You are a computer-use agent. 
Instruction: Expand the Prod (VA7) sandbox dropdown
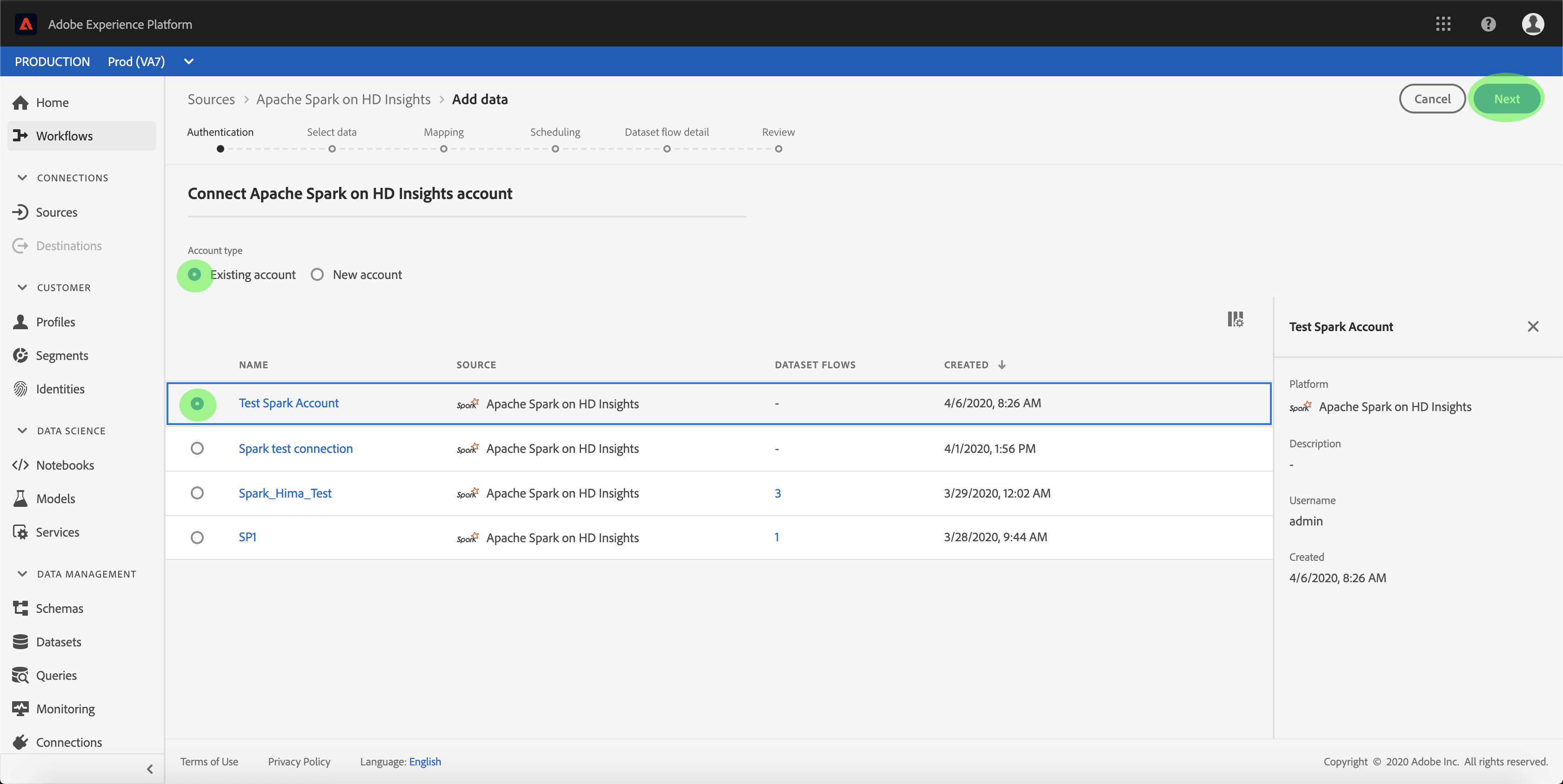pyautogui.click(x=189, y=61)
